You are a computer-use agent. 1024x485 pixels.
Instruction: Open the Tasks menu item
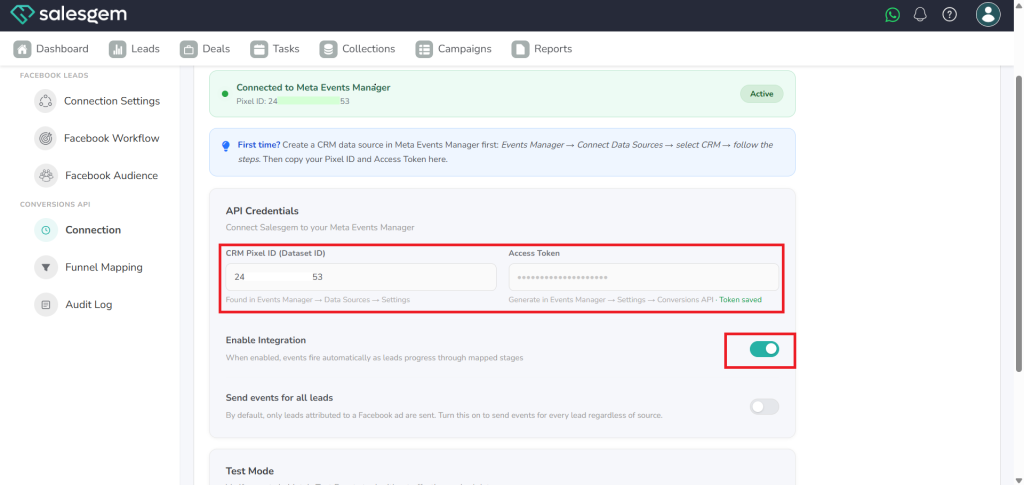(275, 49)
